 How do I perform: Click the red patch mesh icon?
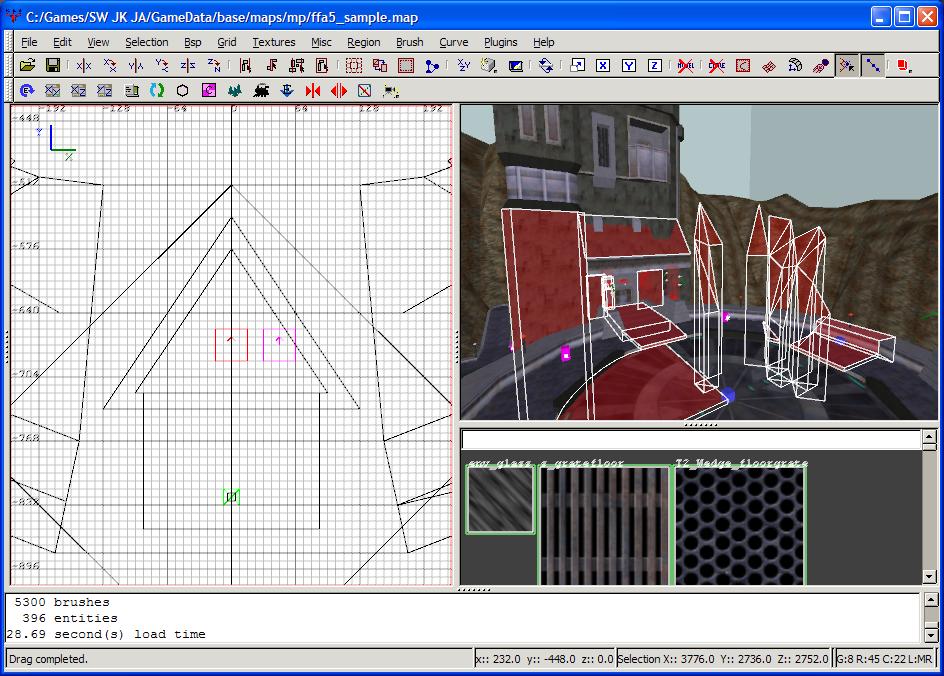point(769,66)
